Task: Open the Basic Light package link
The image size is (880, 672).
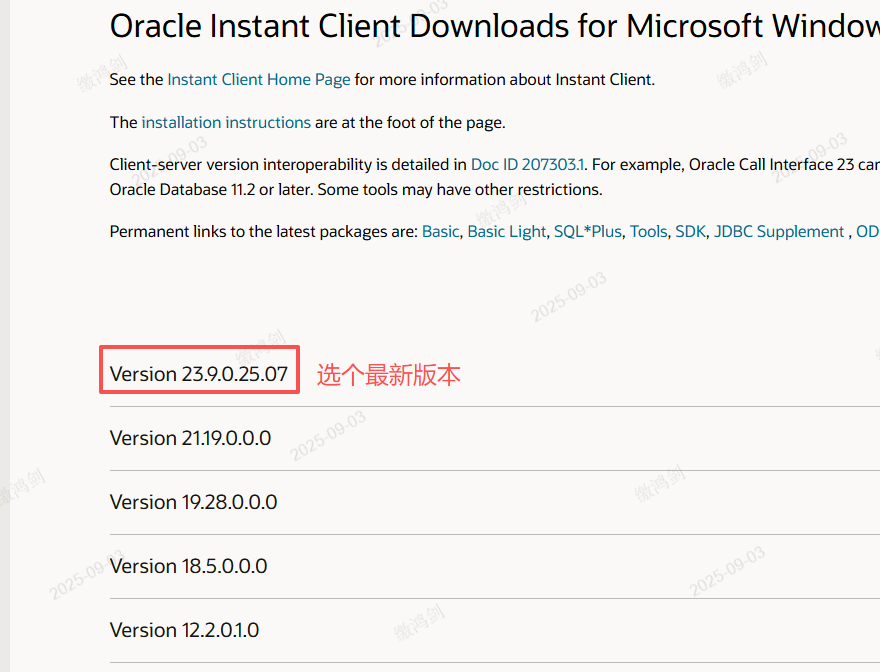Action: tap(506, 231)
